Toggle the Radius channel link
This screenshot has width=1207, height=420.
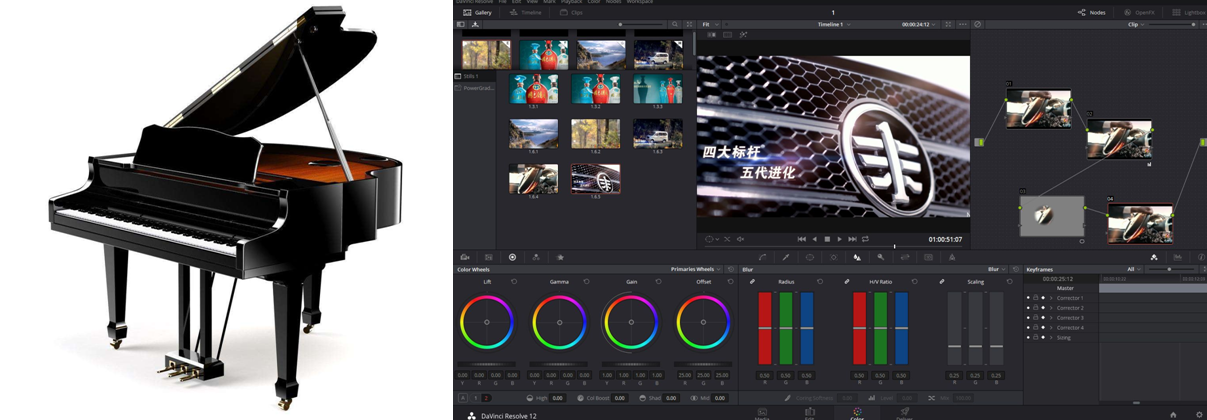(753, 282)
